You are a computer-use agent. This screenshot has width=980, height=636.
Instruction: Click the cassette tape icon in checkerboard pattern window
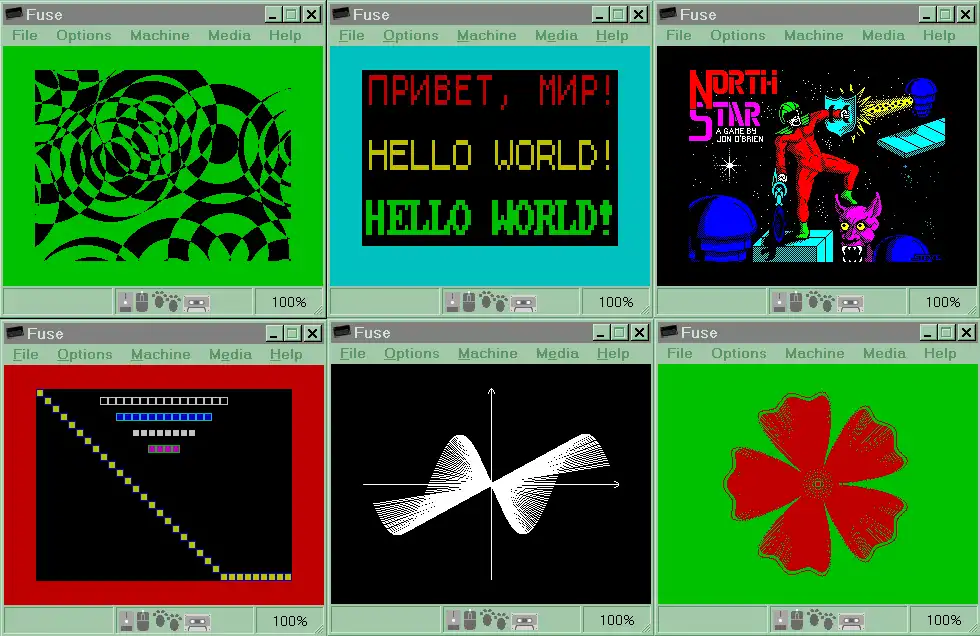pos(196,304)
